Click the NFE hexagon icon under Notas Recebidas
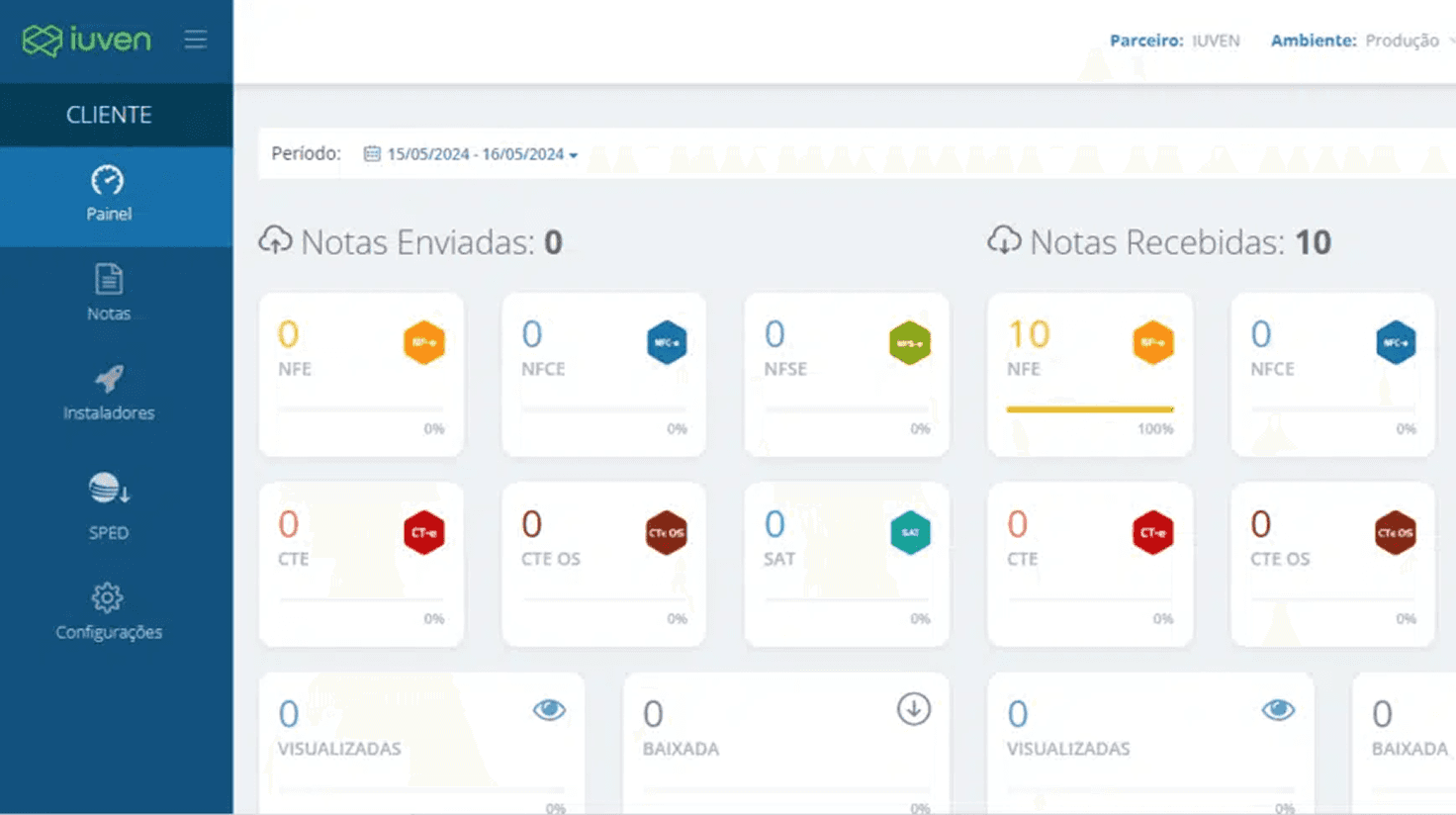Viewport: 1456px width, 815px height. [1153, 342]
